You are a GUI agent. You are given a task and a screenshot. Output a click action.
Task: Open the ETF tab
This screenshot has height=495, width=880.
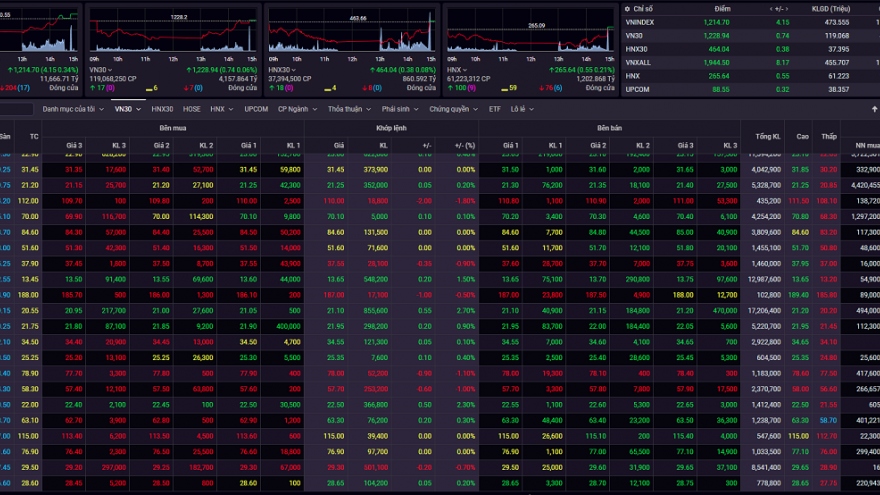point(494,109)
